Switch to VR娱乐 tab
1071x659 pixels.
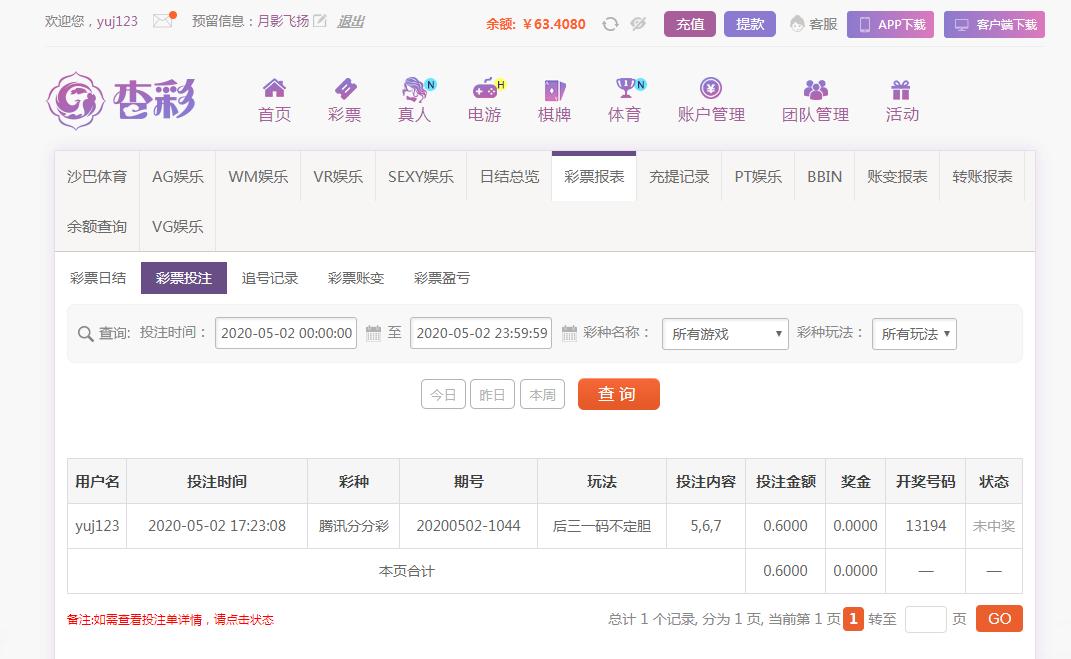338,176
